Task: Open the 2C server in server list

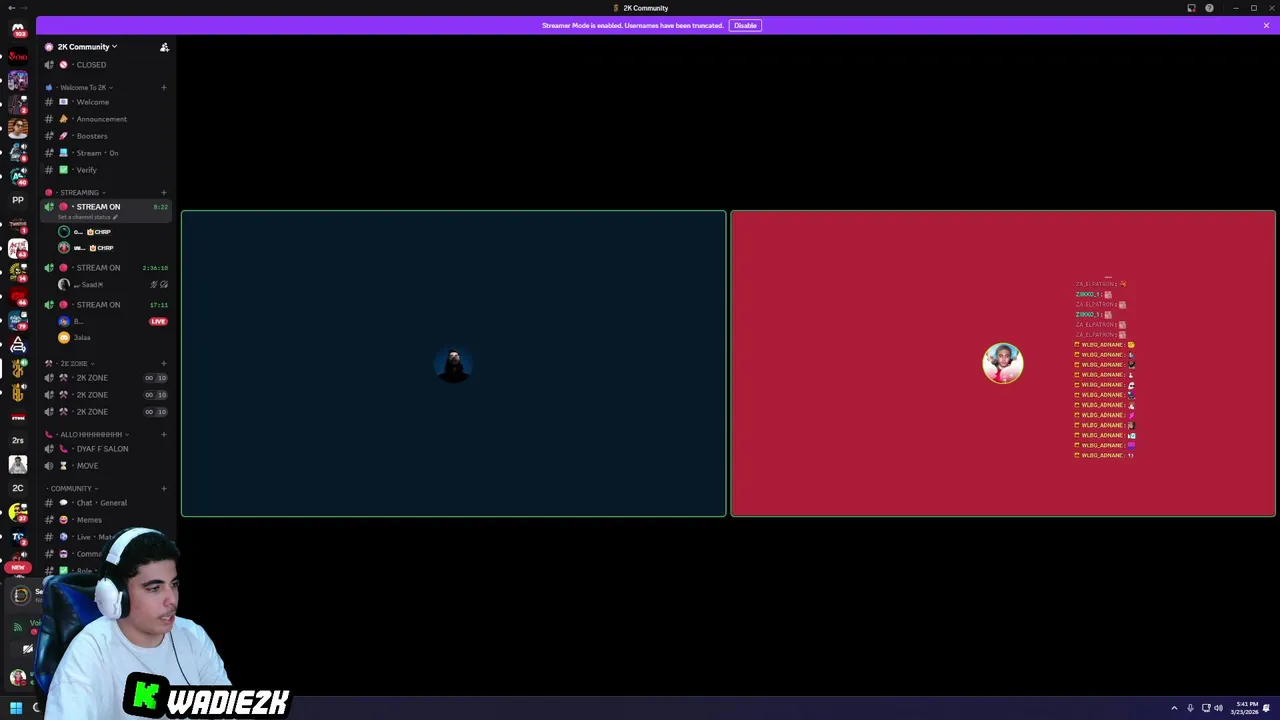Action: point(18,488)
